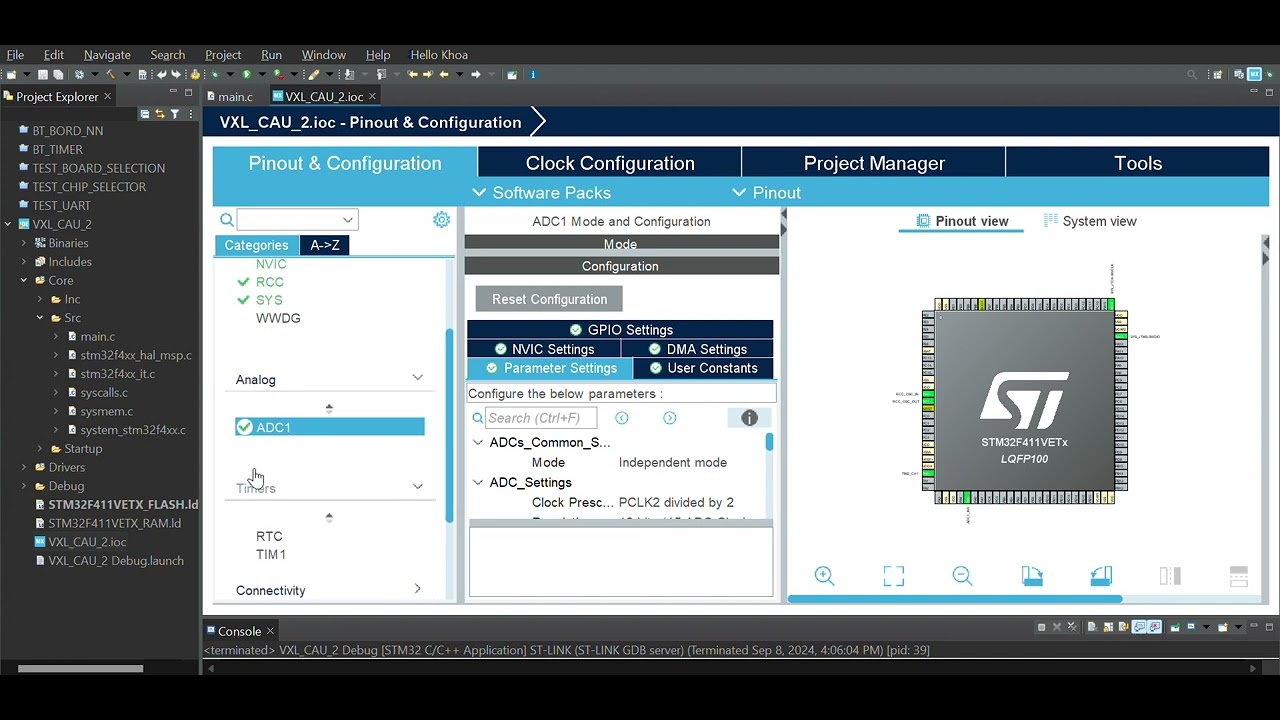Select the checked RCC item
Image resolution: width=1280 pixels, height=720 pixels.
pos(269,282)
